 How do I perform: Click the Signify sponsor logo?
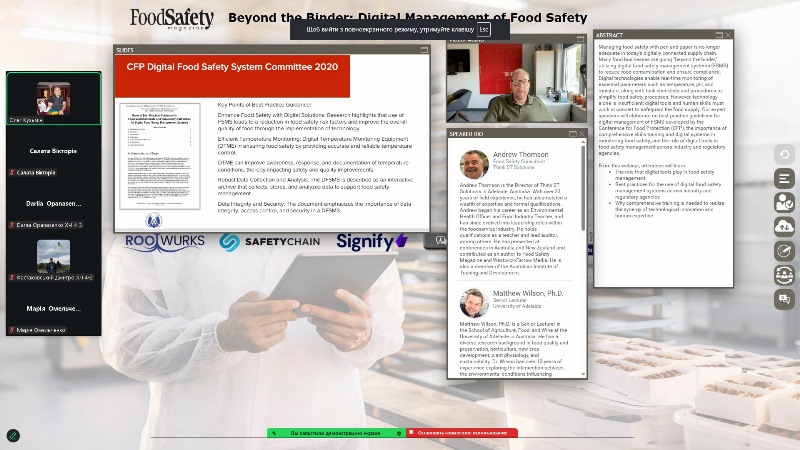point(372,241)
